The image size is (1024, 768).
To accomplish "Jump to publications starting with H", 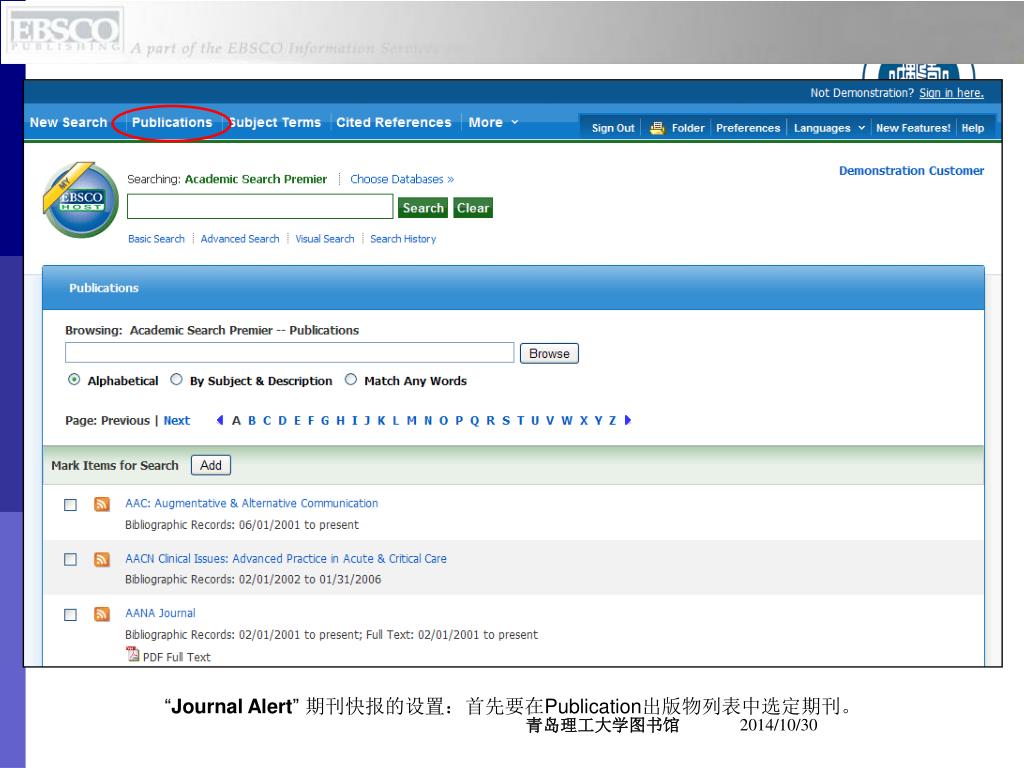I will coord(340,421).
